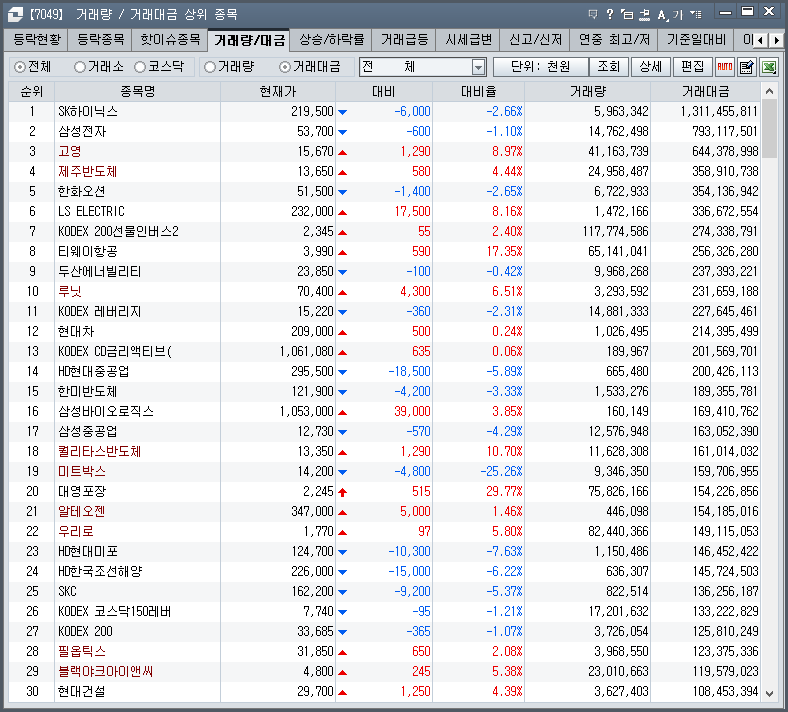Sort by the 순위 column header

(x=31, y=91)
